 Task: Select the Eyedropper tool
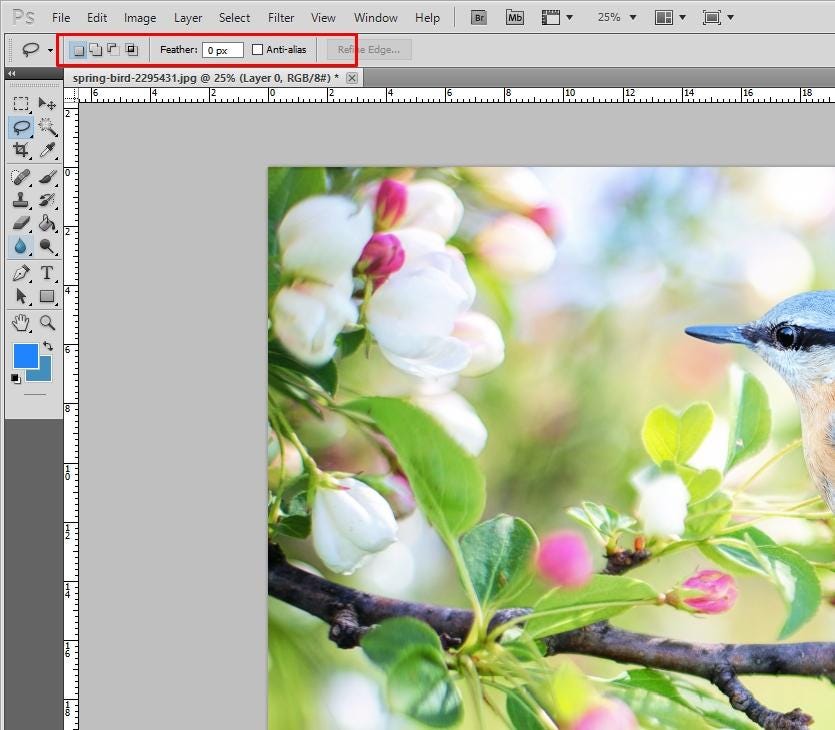(x=47, y=150)
